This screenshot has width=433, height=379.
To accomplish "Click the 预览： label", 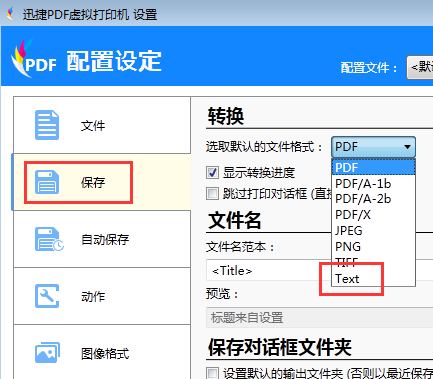I will [x=223, y=294].
